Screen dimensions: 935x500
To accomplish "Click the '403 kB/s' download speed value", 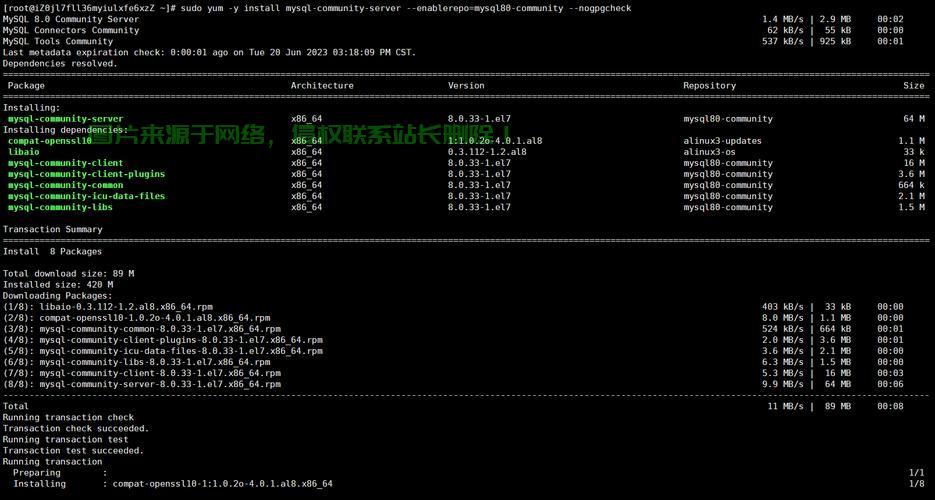I will (x=783, y=307).
